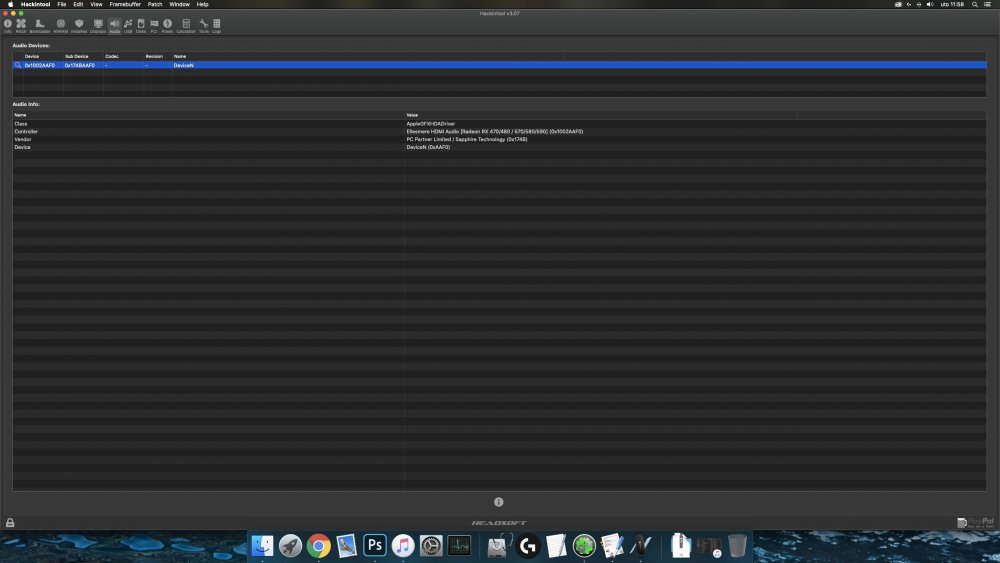Open Google Chrome from the Dock
Image resolution: width=1000 pixels, height=563 pixels.
(x=318, y=546)
